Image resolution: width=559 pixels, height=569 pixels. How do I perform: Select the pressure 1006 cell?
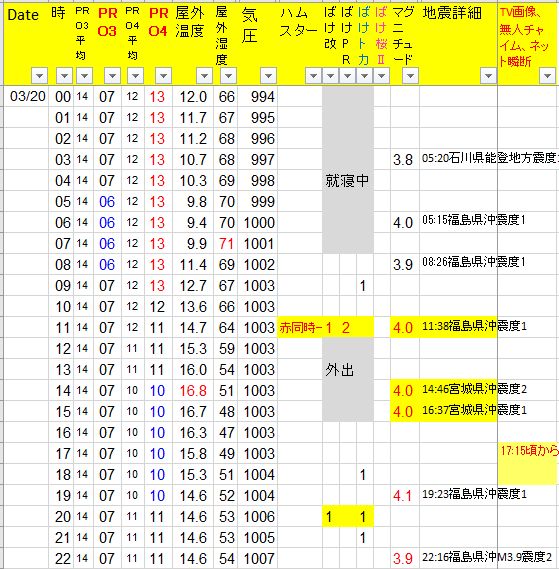pyautogui.click(x=259, y=516)
